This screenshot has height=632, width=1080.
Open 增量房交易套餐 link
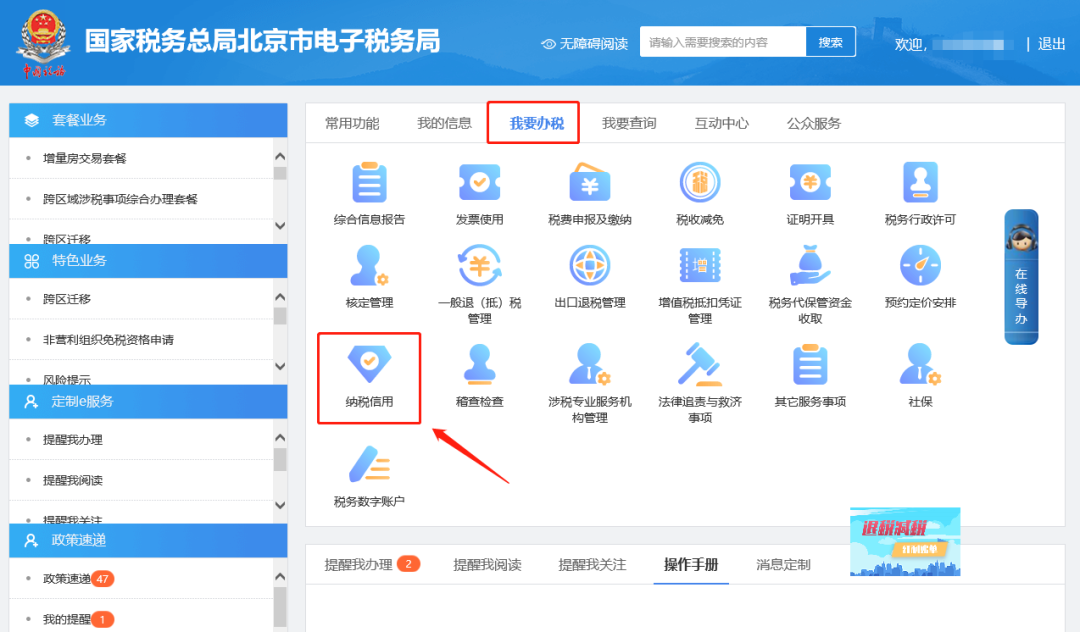click(x=85, y=159)
